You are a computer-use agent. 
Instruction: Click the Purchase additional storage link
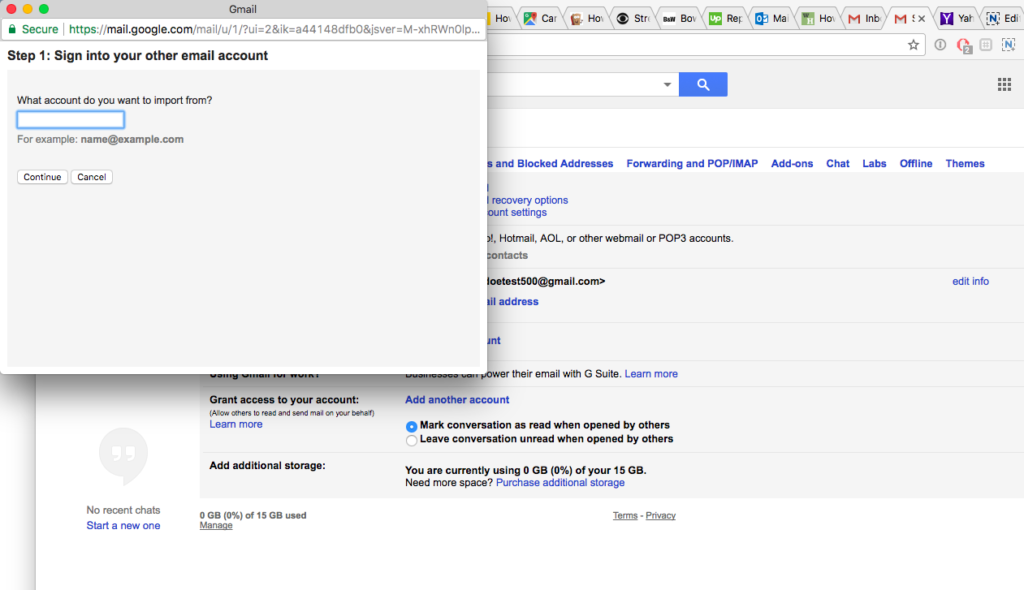tap(560, 483)
